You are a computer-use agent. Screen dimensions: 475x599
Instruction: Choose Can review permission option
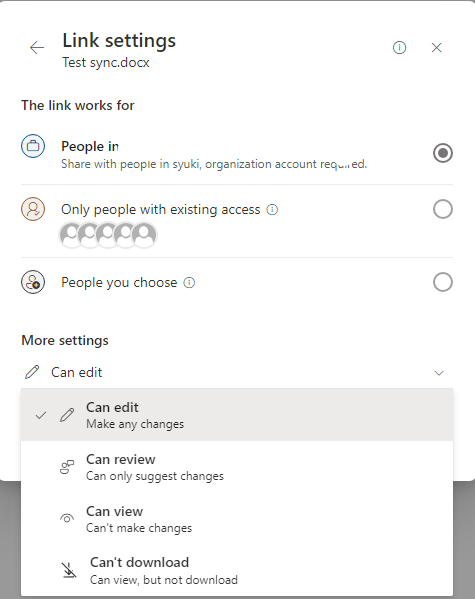click(237, 467)
